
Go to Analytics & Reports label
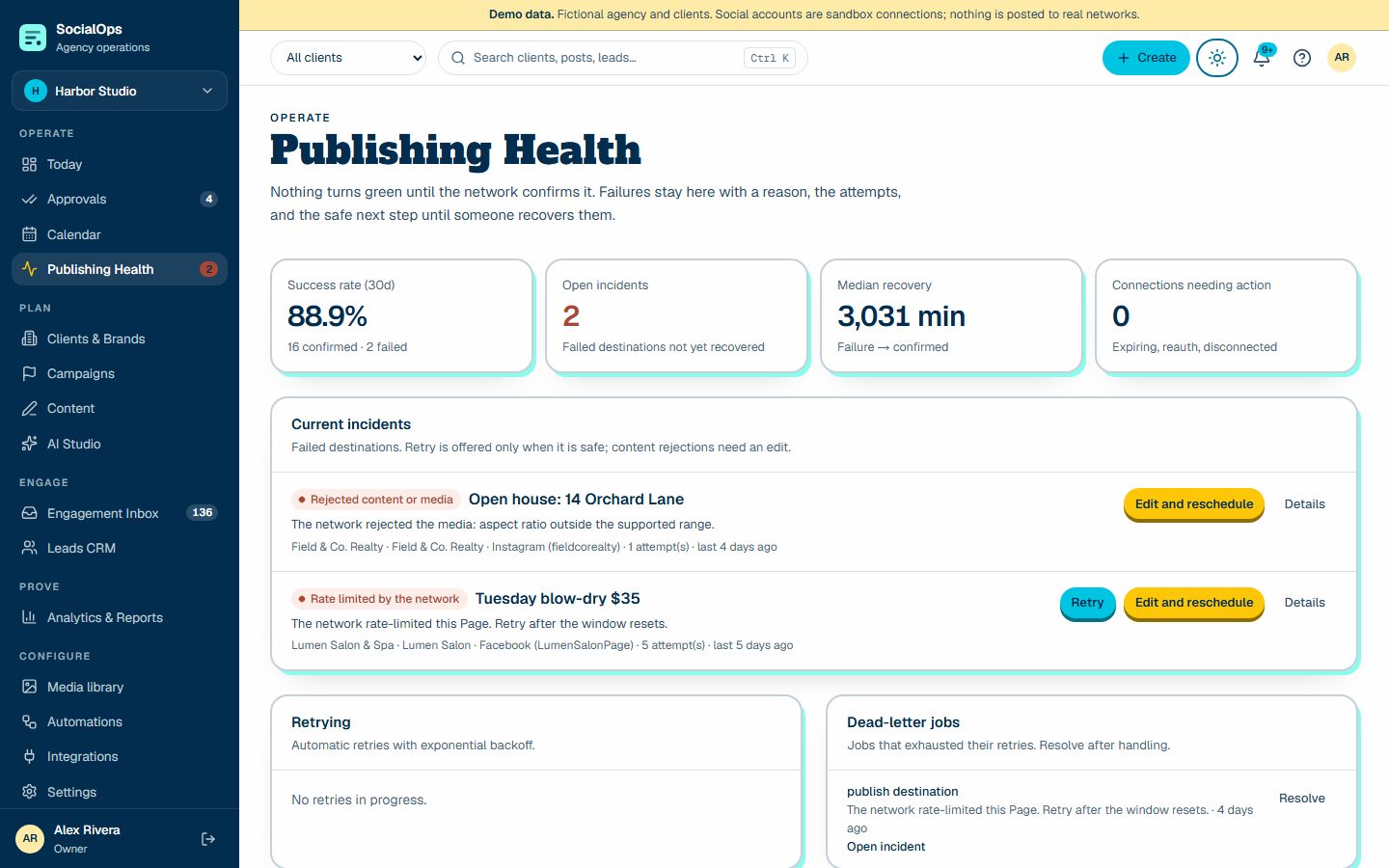pos(105,617)
